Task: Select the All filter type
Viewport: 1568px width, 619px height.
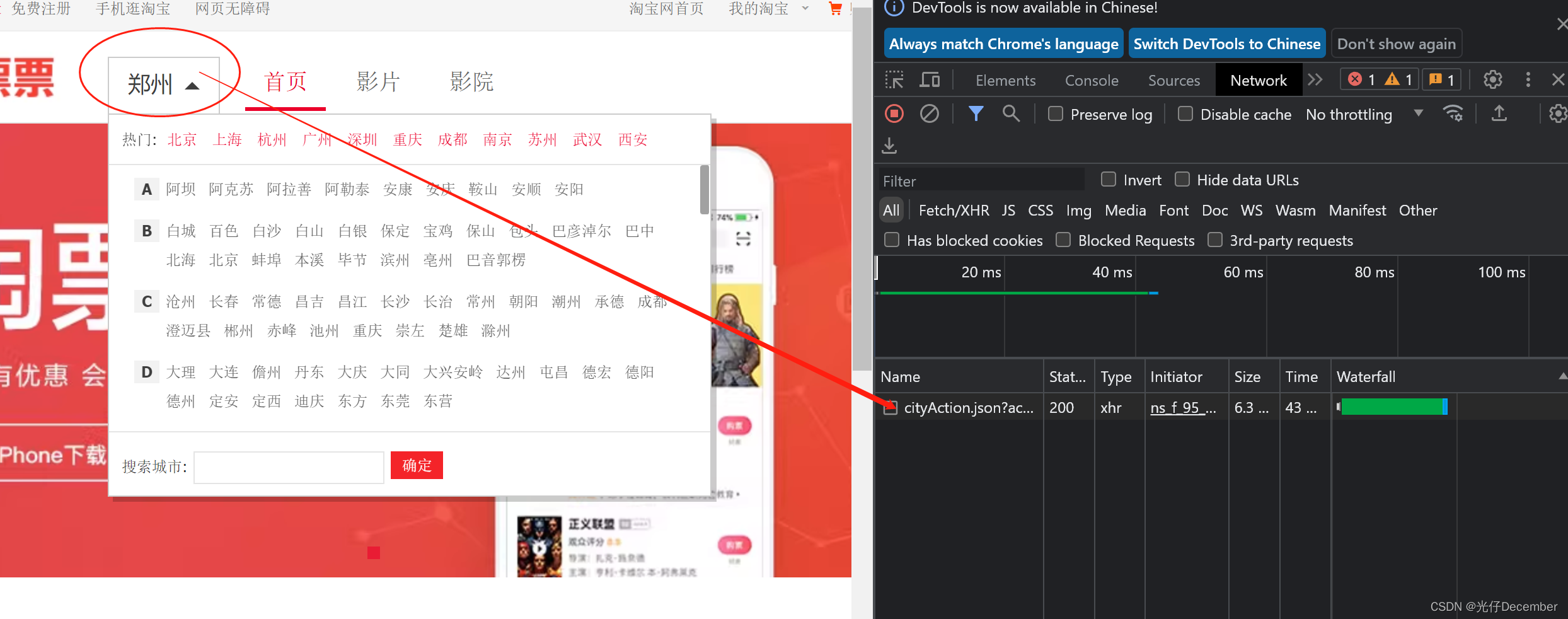Action: click(891, 211)
